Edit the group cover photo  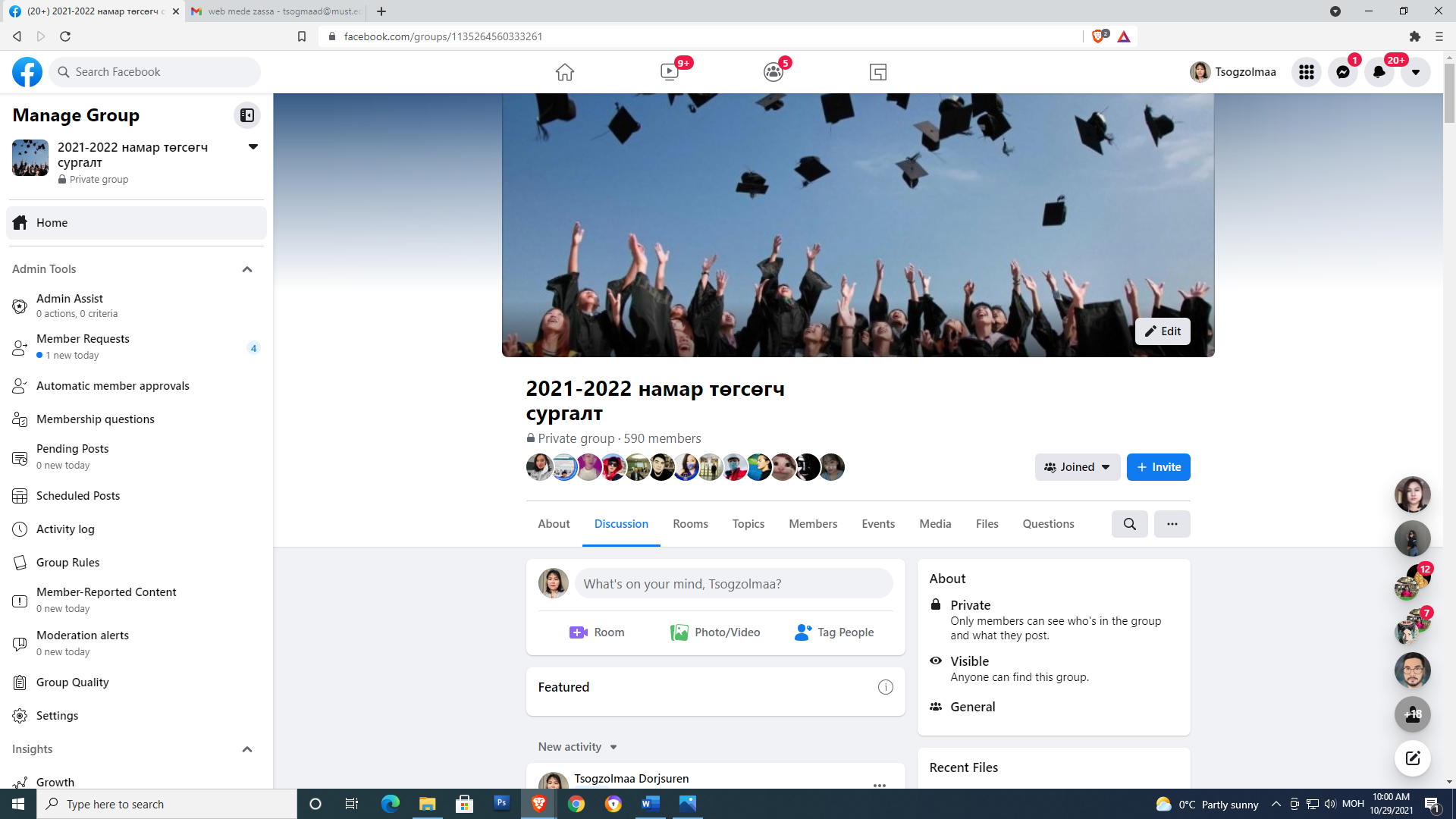tap(1163, 331)
